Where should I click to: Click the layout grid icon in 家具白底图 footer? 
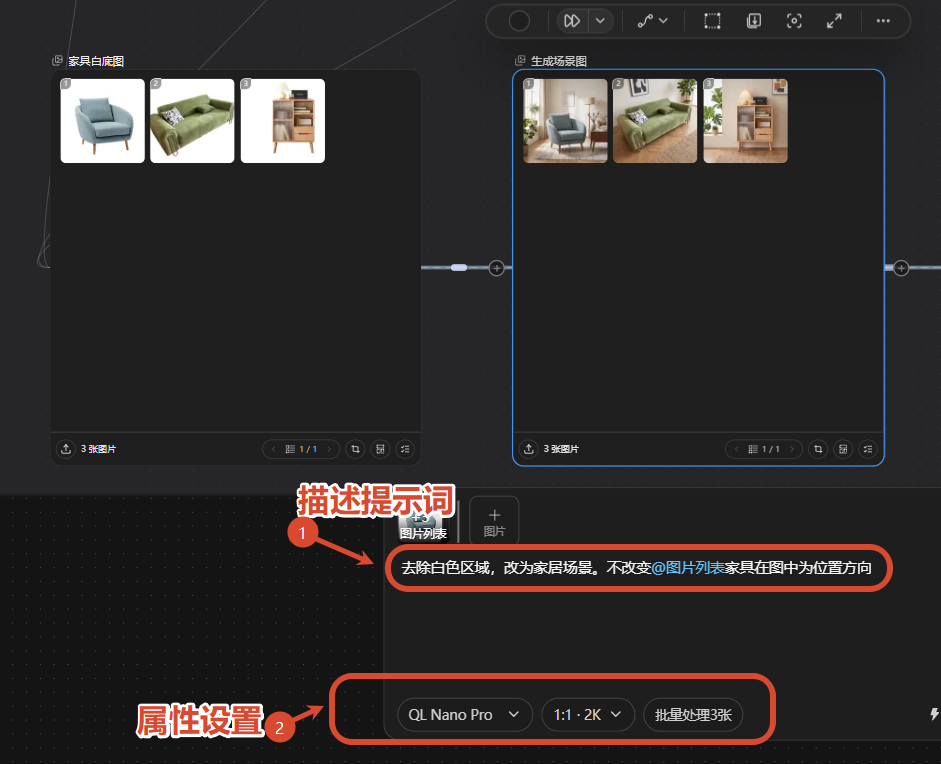[380, 449]
